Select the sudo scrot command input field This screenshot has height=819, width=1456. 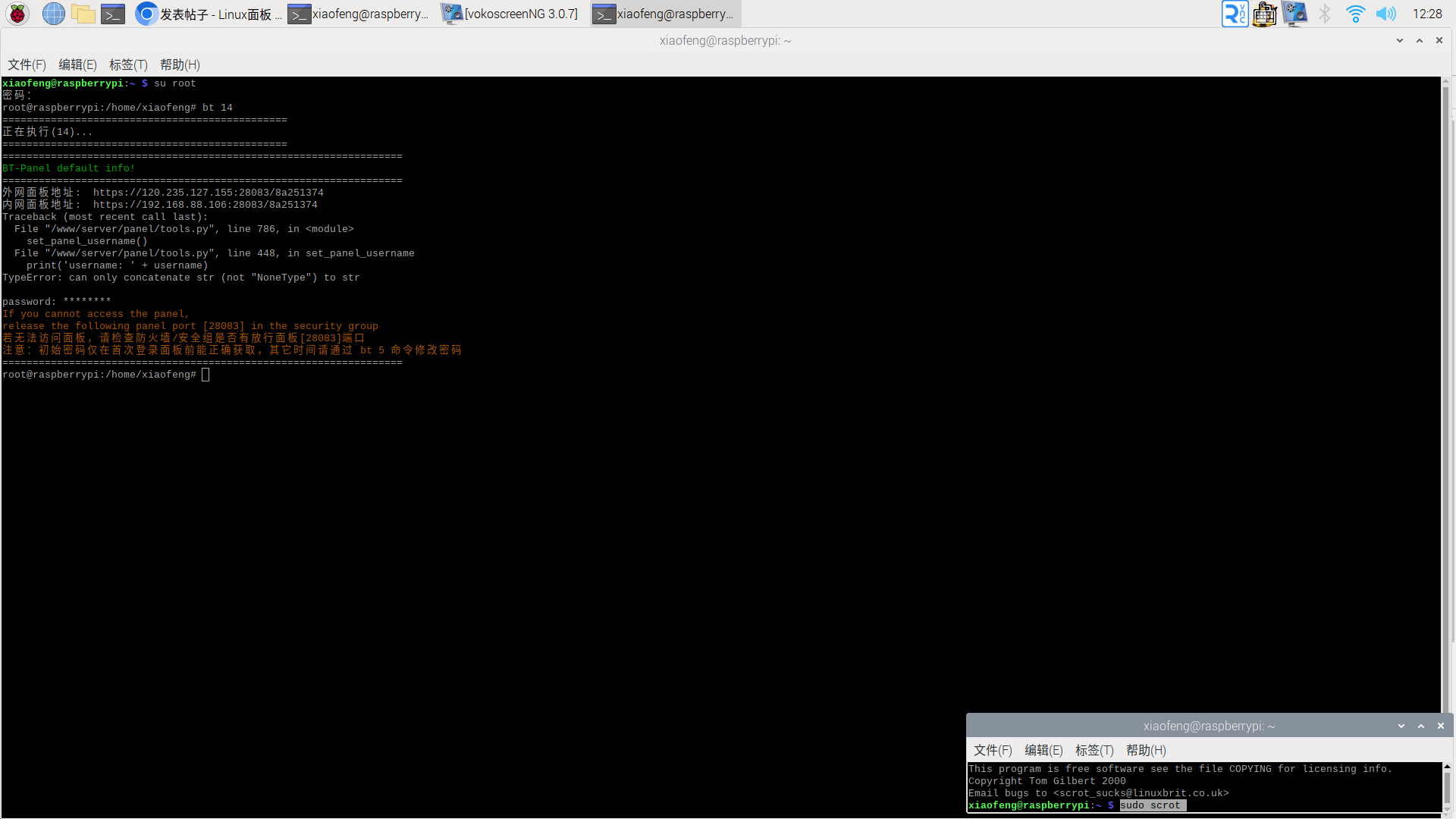1149,805
